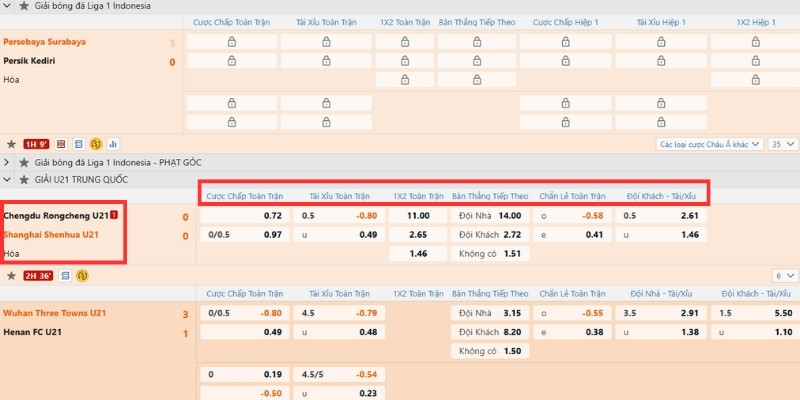The image size is (800, 400).
Task: Click Persebaya's locked Cược Chấp Toàn Trận cell
Action: (x=232, y=42)
